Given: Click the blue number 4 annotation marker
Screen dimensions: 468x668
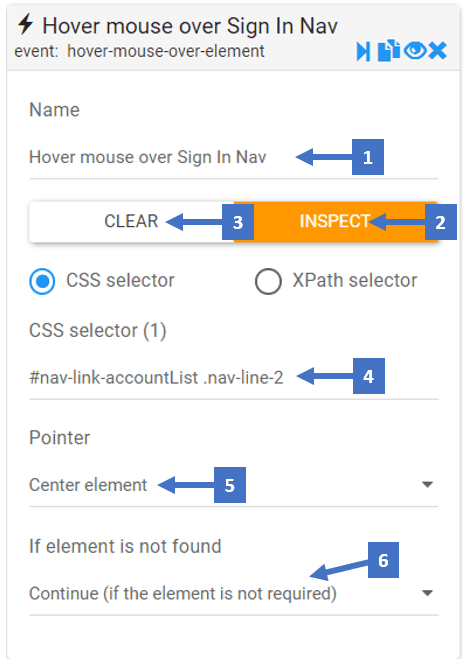Looking at the screenshot, I should 369,376.
